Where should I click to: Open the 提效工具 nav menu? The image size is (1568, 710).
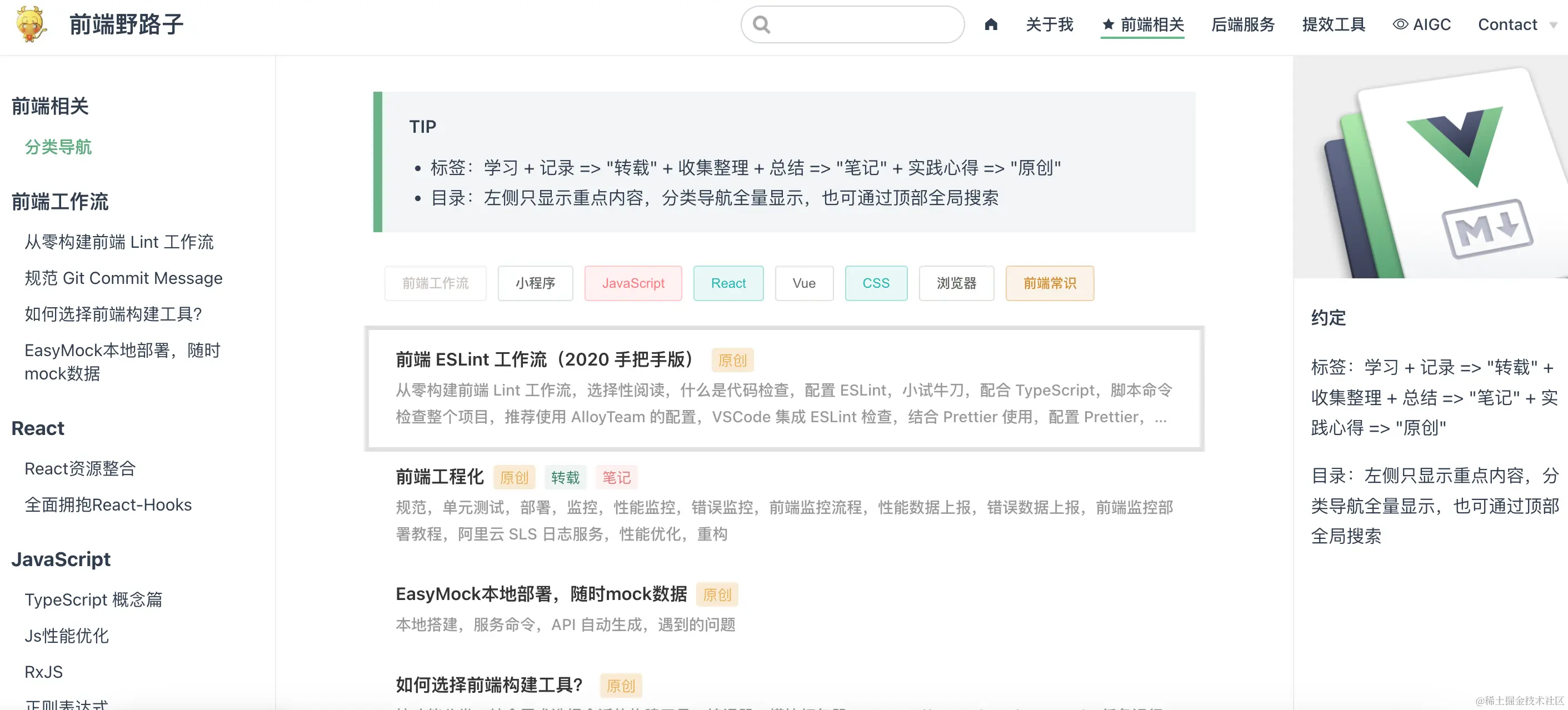click(1334, 24)
